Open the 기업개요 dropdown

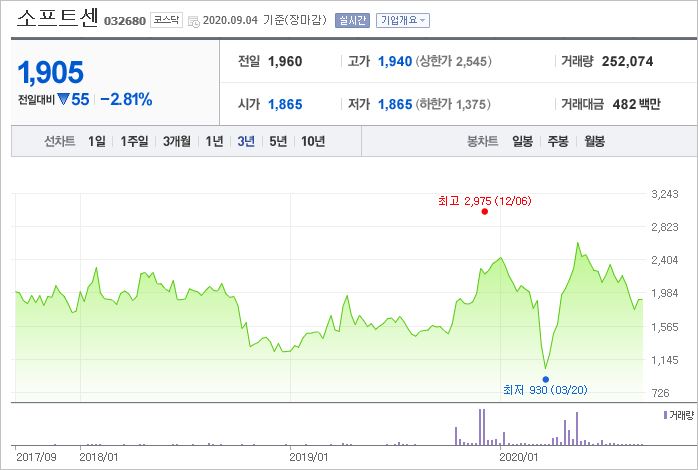402,20
